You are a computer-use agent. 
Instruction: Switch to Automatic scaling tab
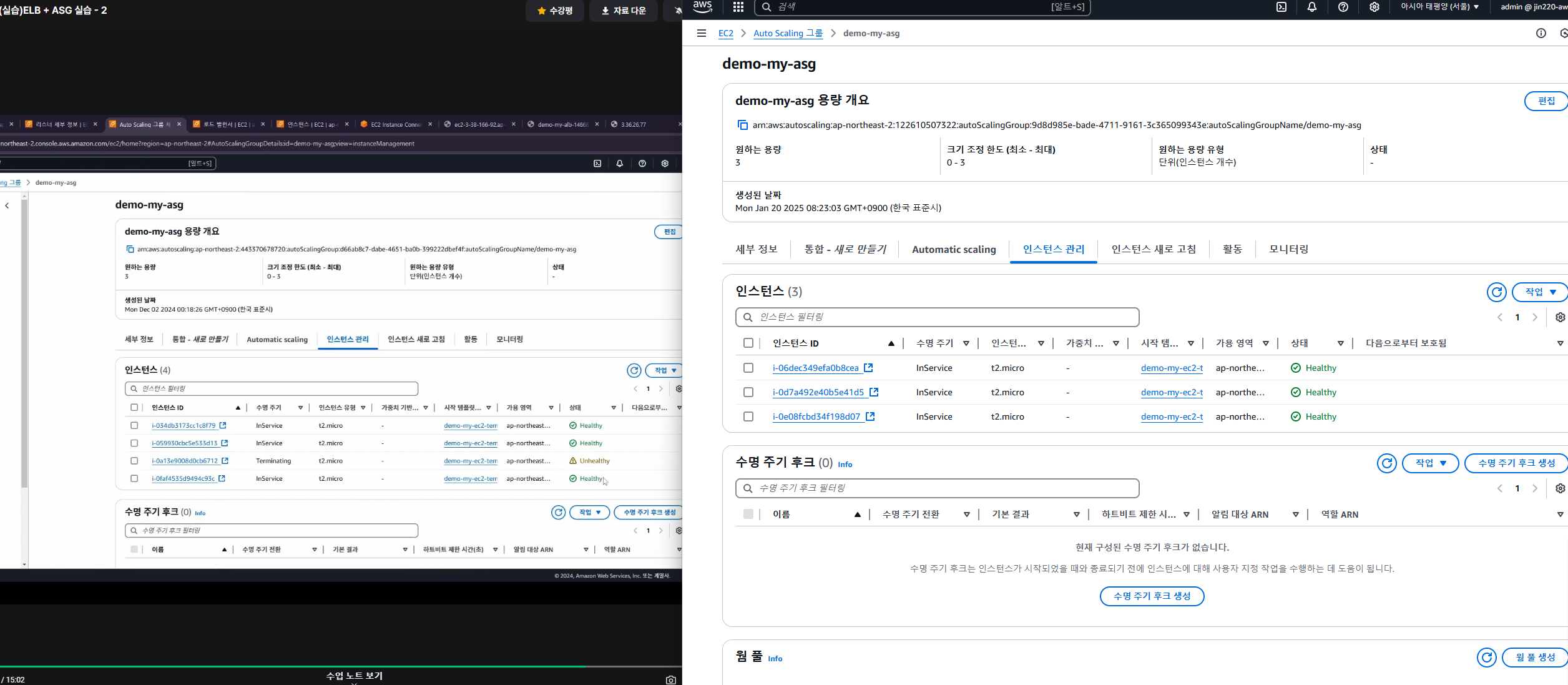click(954, 249)
